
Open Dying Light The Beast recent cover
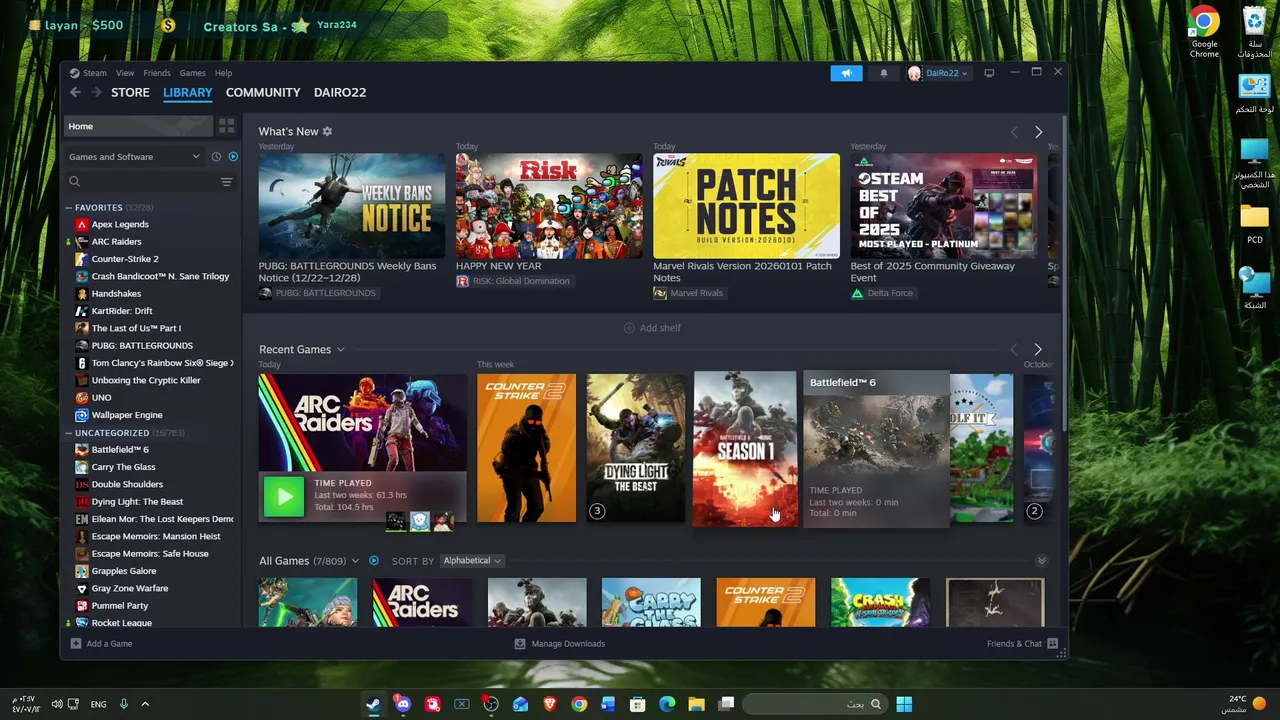click(x=636, y=448)
